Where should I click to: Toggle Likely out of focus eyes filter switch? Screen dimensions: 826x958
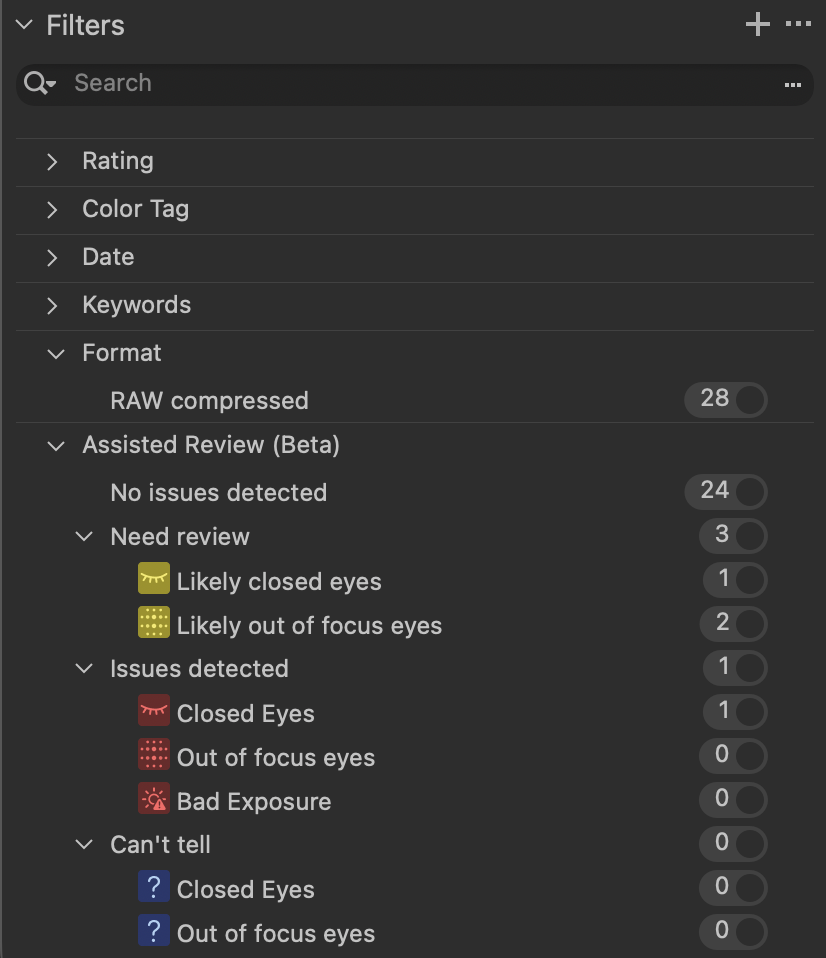click(x=733, y=624)
